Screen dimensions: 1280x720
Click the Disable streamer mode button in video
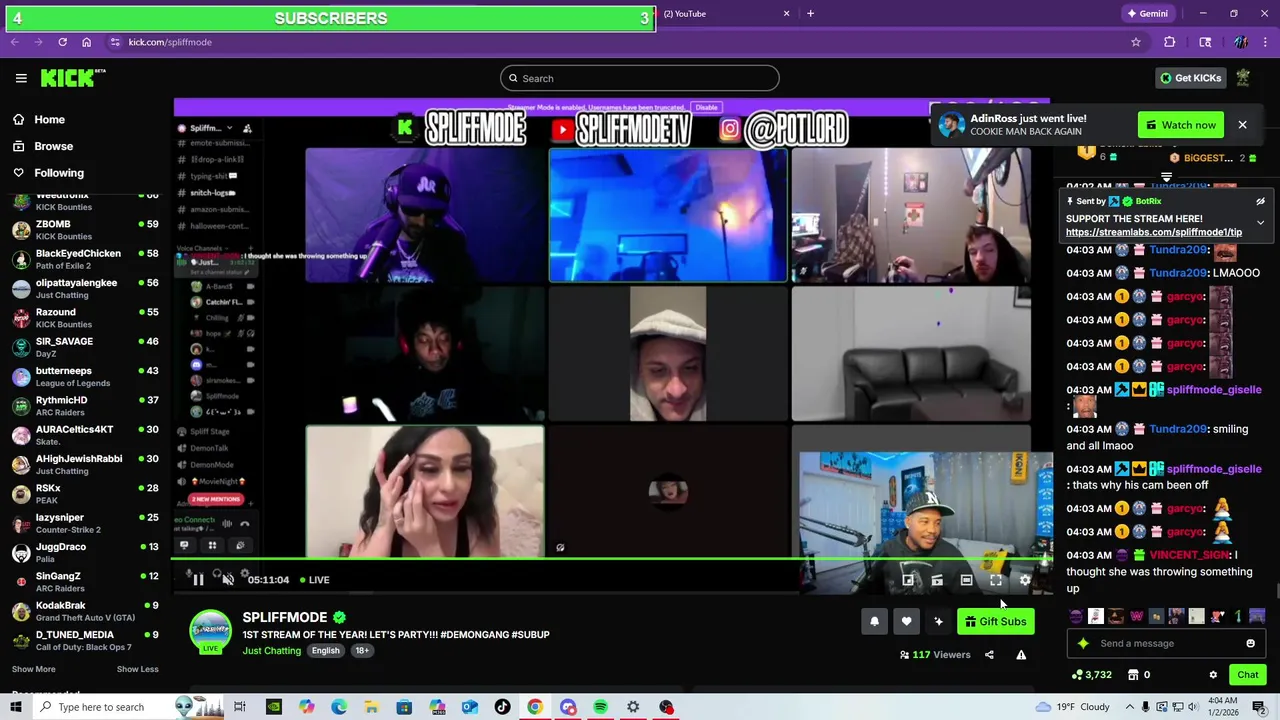[x=706, y=107]
